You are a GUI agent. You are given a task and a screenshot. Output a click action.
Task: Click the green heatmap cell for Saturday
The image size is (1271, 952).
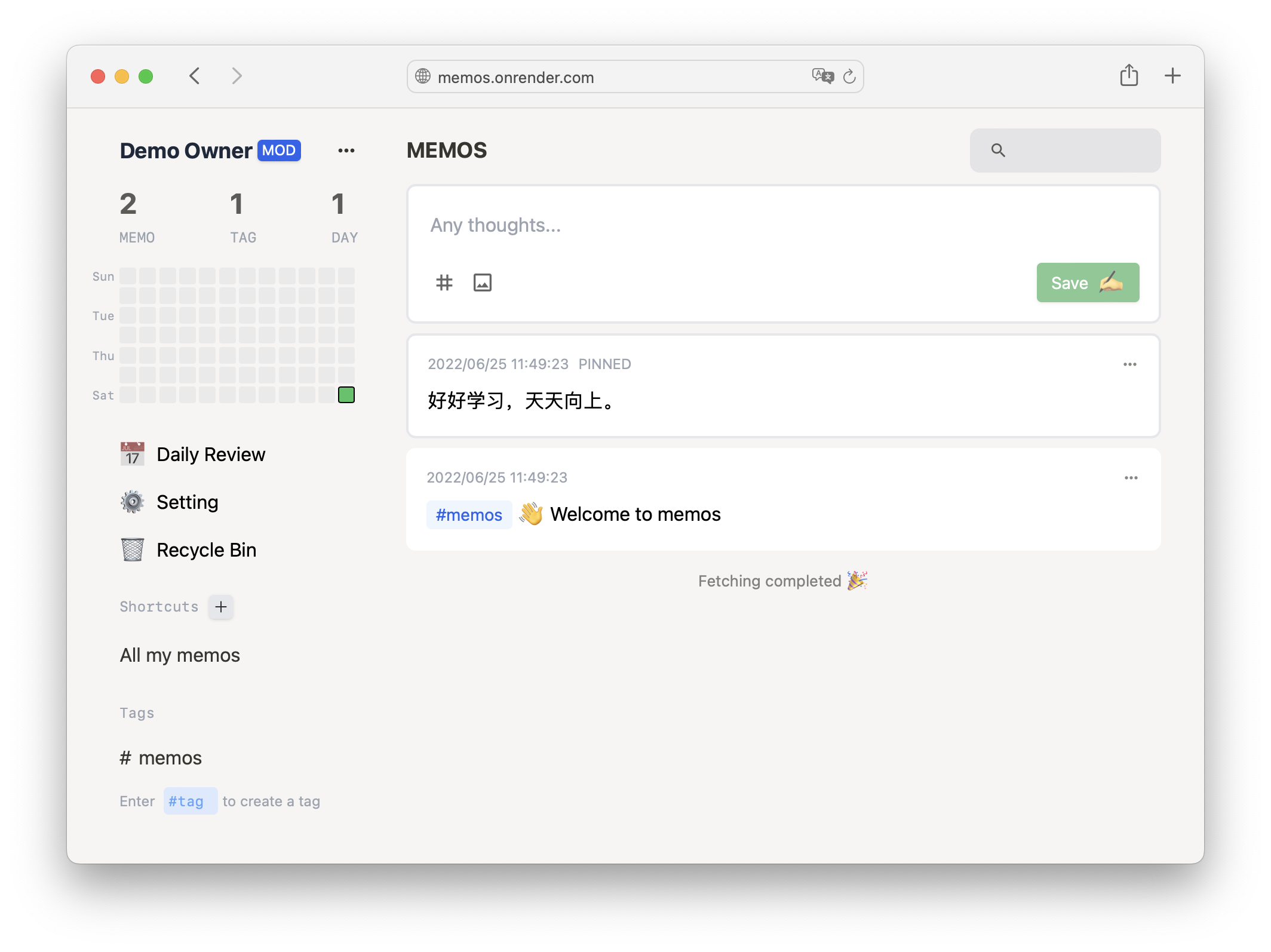point(346,395)
